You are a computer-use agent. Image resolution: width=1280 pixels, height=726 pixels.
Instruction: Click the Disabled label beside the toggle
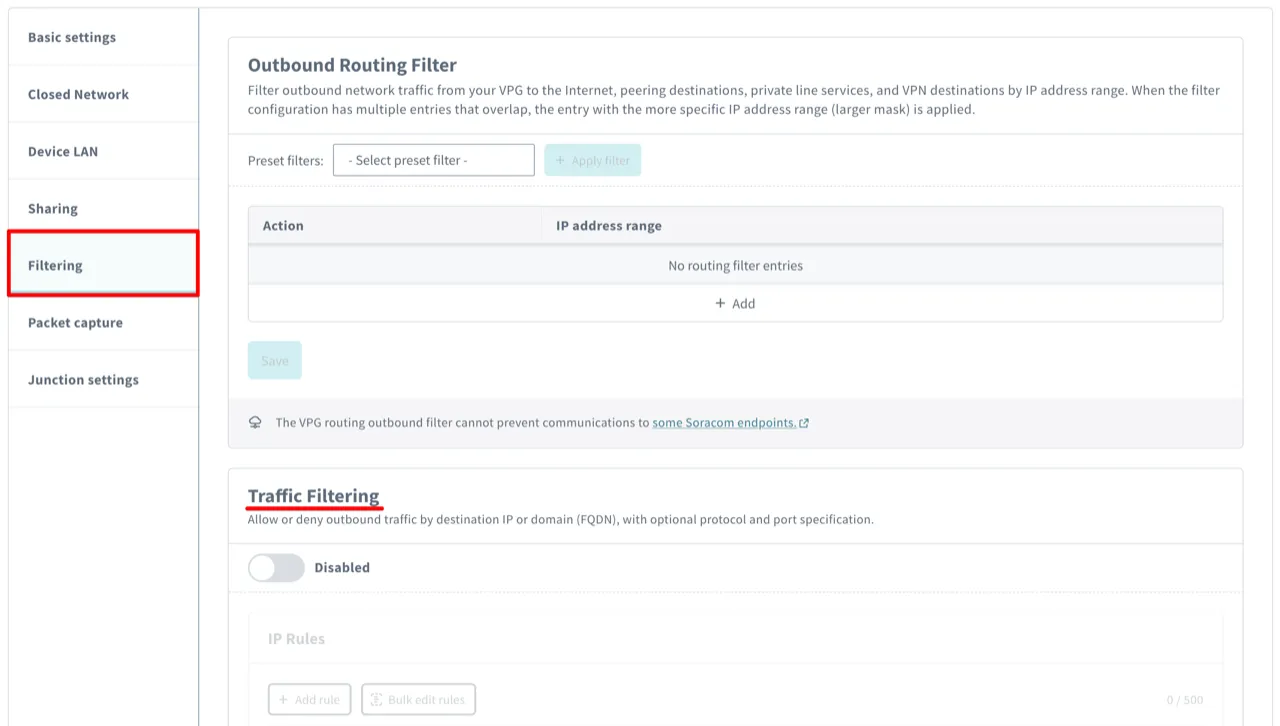coord(342,567)
